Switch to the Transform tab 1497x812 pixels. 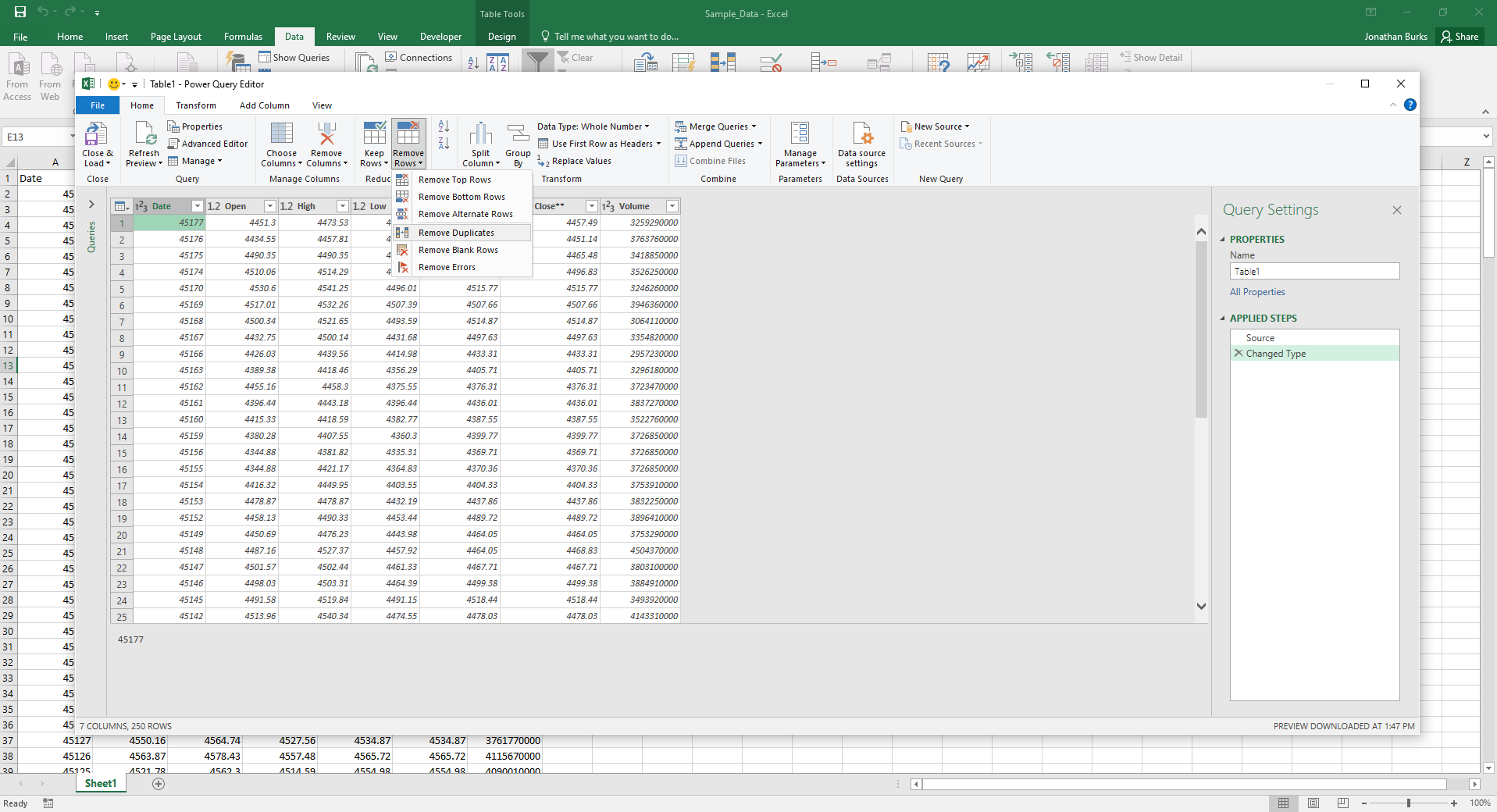(x=196, y=105)
